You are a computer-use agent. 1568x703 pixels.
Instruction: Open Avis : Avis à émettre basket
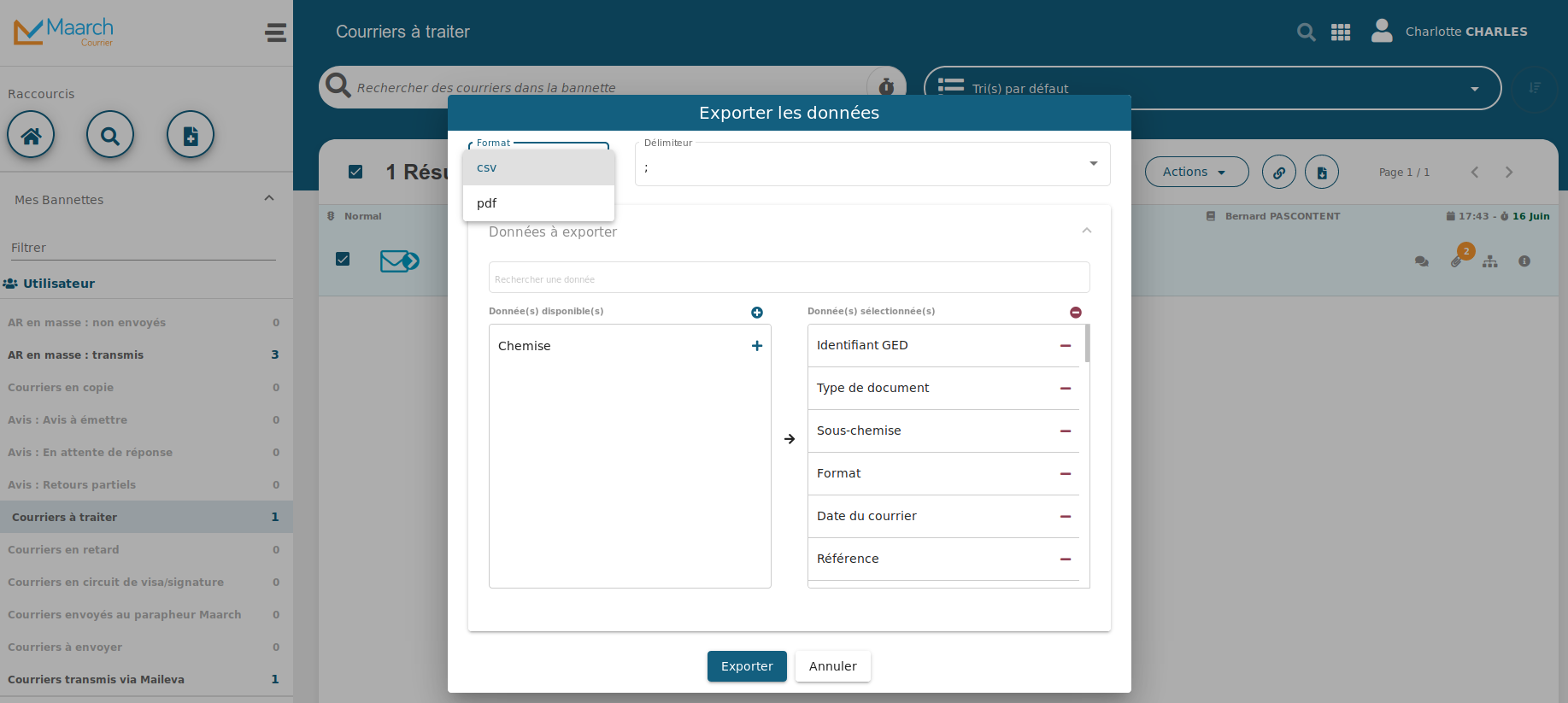(146, 419)
